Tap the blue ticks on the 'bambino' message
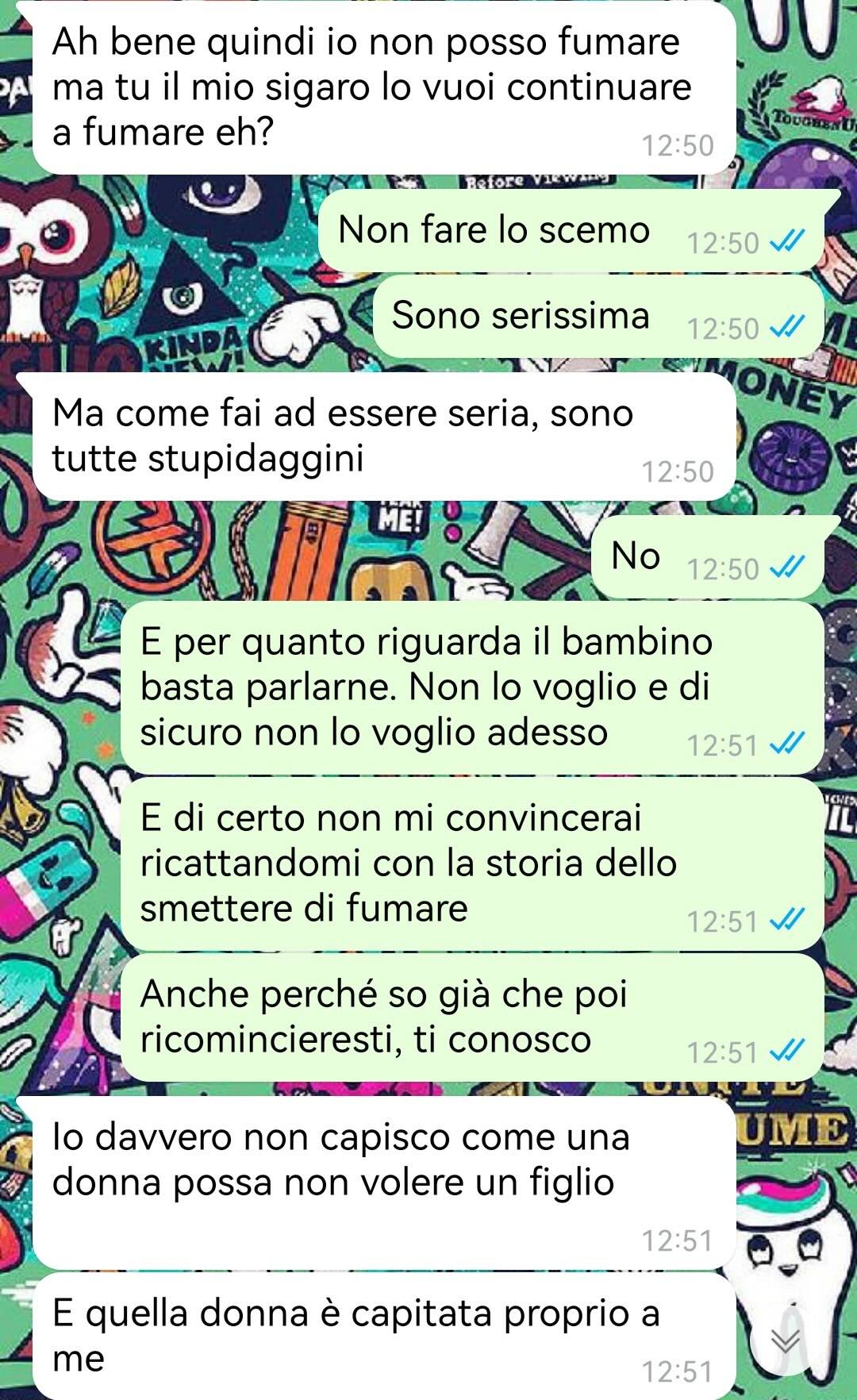 coord(788,744)
